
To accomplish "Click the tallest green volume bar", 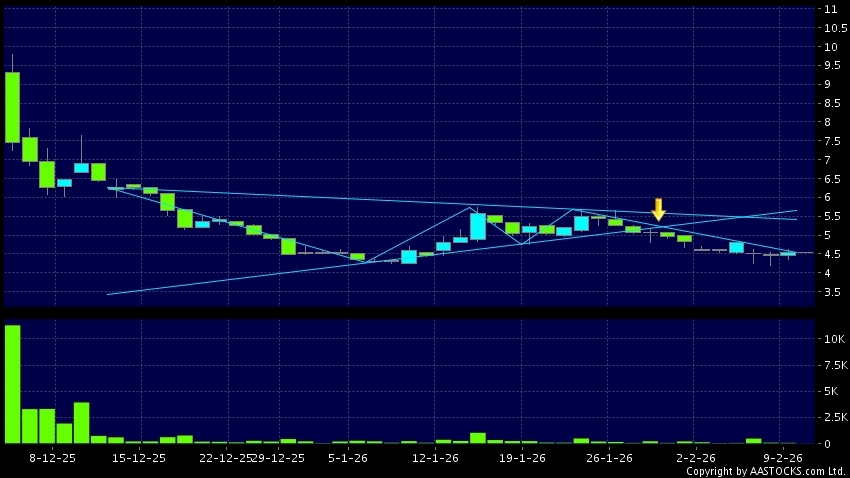I will [12, 384].
